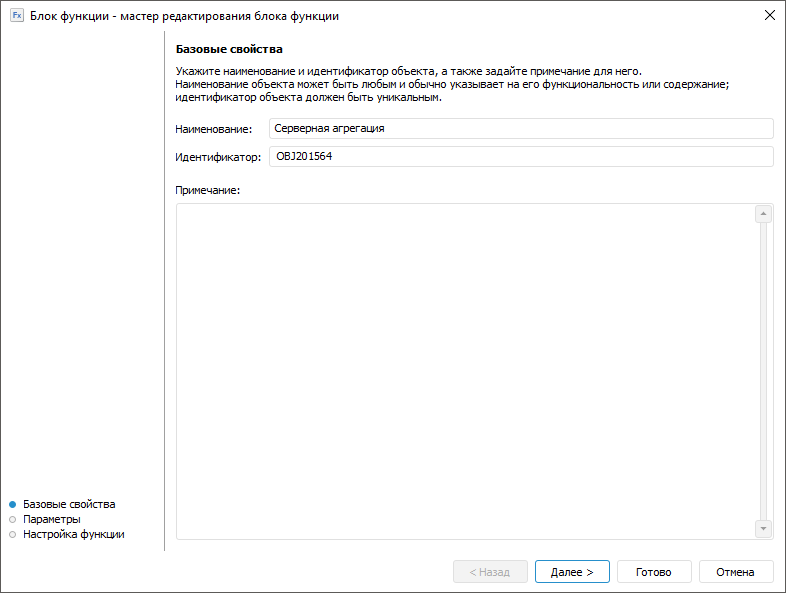Click the Примечание: label

click(x=208, y=189)
